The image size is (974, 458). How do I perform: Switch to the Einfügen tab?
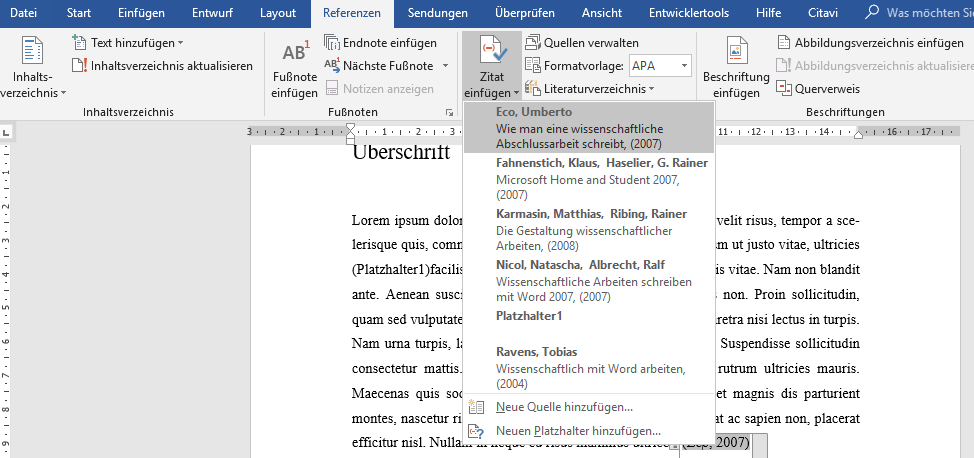[x=141, y=13]
